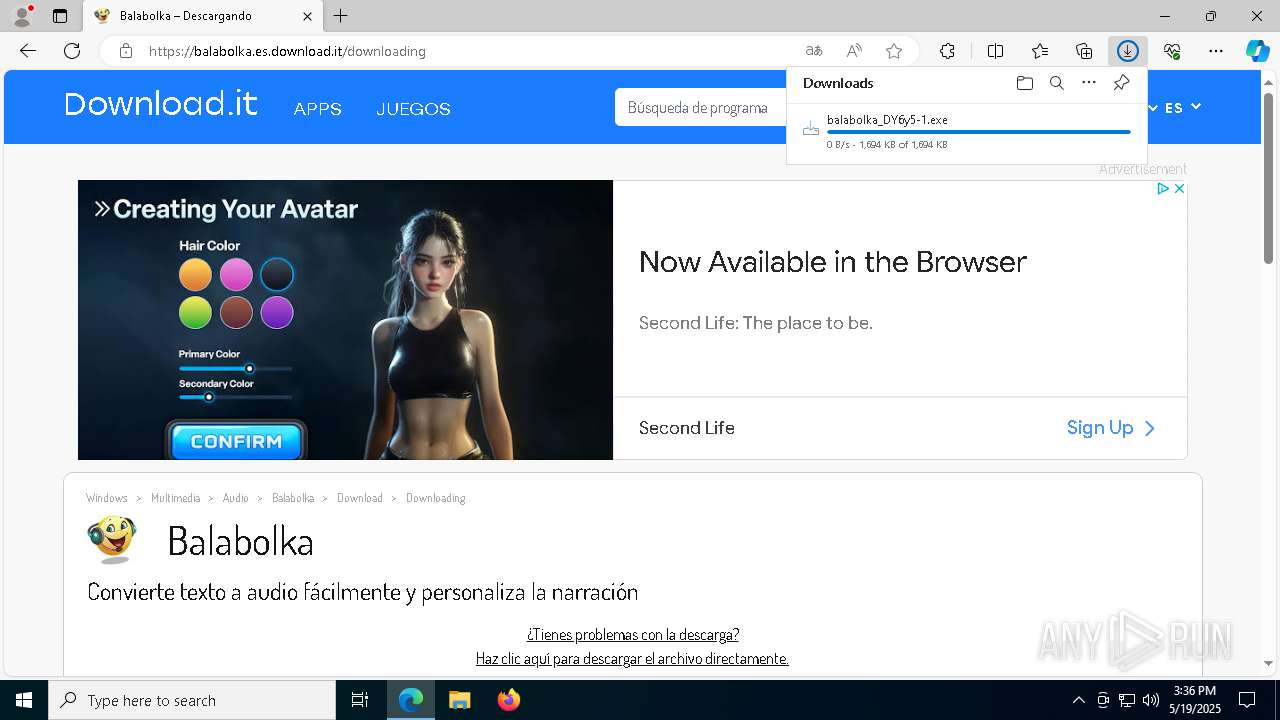Open Edge Settings and more menu
The width and height of the screenshot is (1280, 720).
(x=1216, y=51)
